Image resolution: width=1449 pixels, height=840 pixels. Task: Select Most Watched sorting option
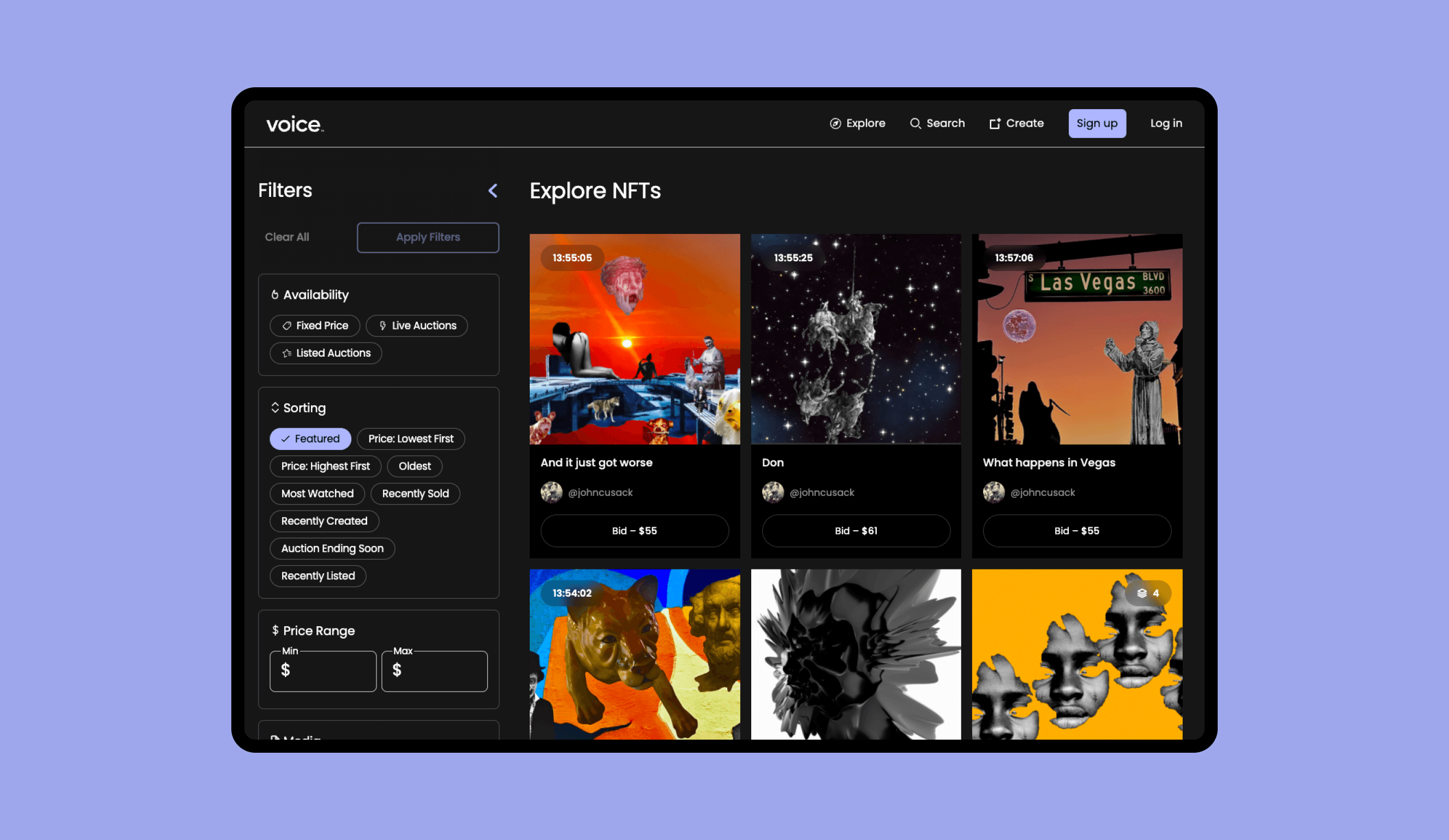(317, 494)
